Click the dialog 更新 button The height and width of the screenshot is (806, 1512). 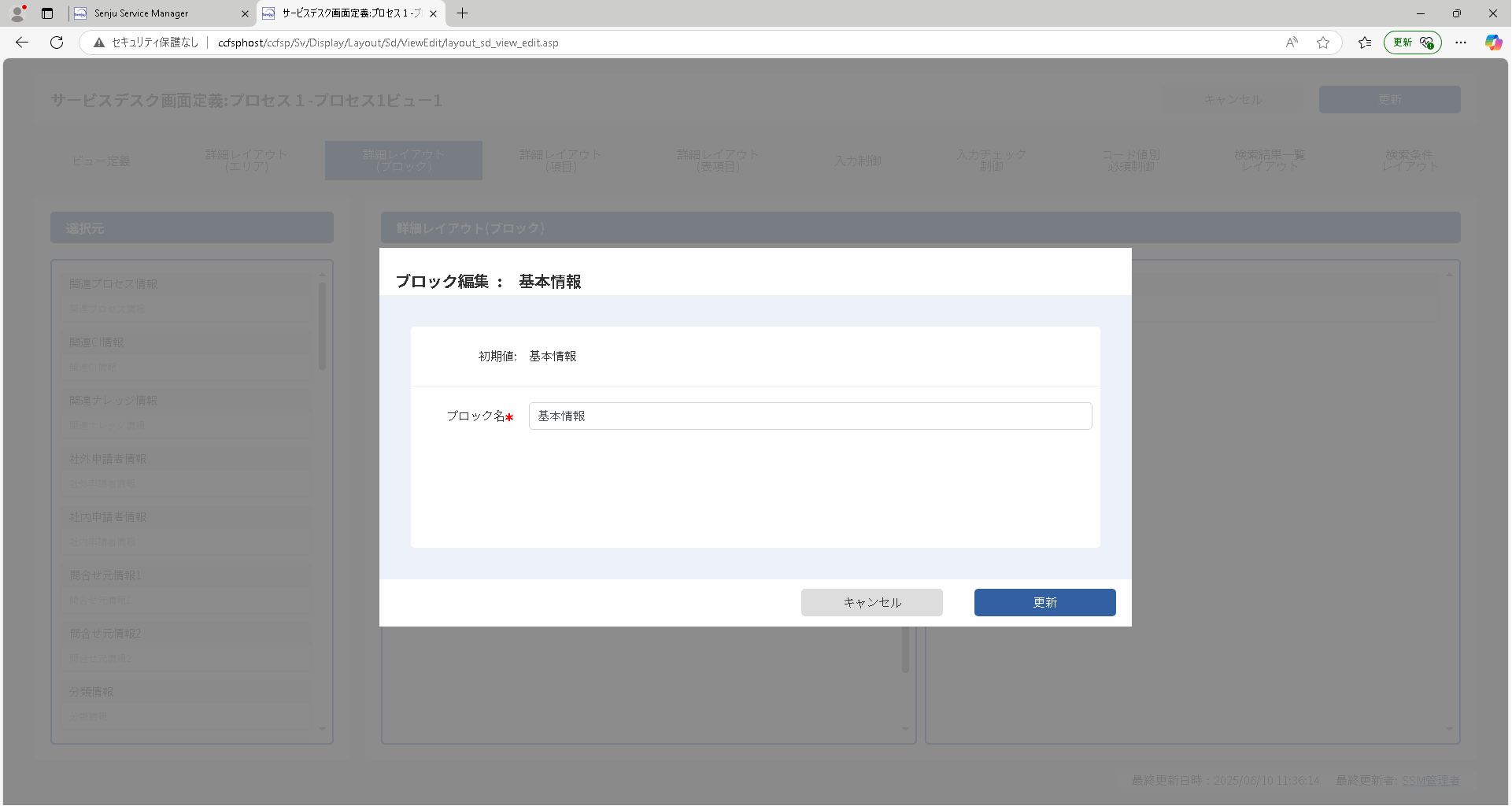1044,603
